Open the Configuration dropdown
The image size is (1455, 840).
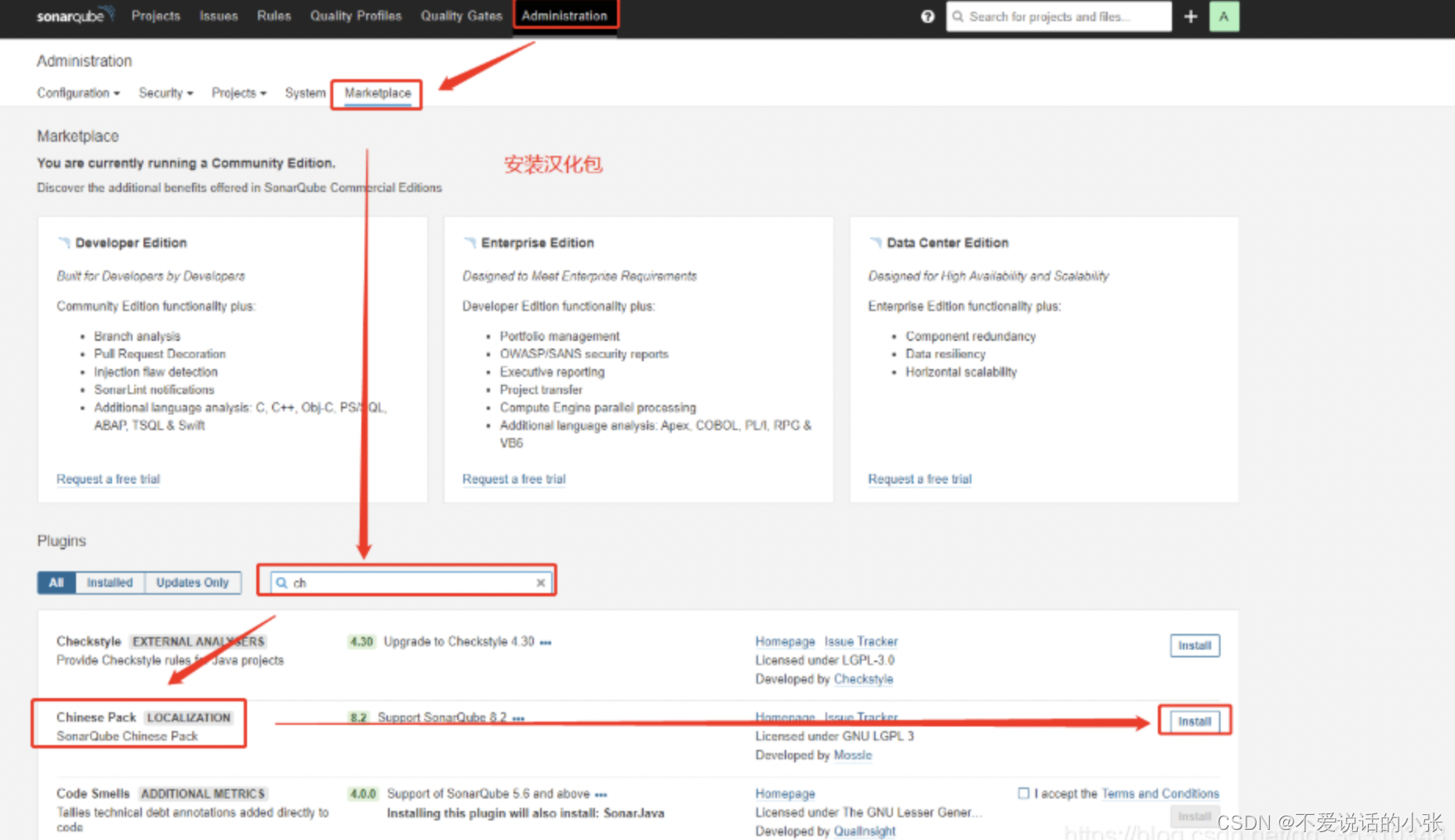[78, 92]
